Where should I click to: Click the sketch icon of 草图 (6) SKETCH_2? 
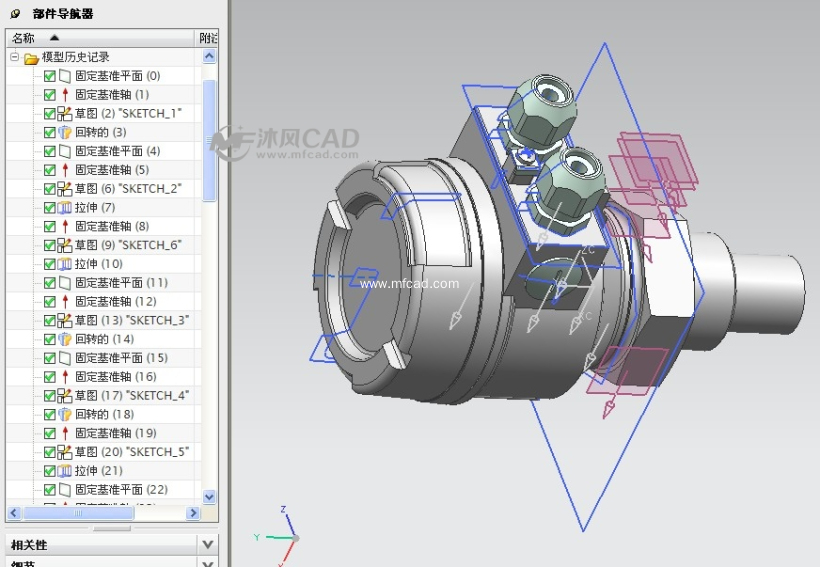tap(64, 189)
